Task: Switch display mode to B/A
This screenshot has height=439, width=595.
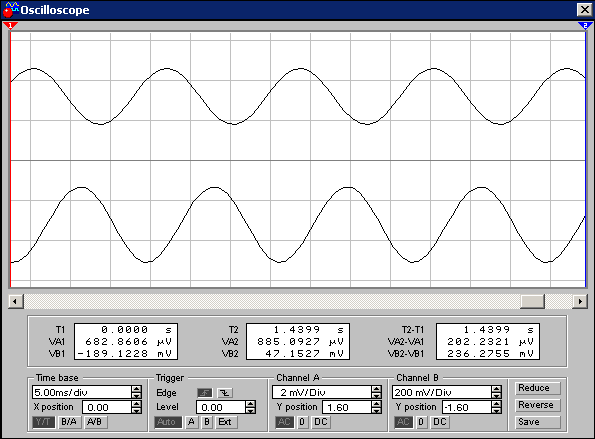Action: (x=69, y=422)
